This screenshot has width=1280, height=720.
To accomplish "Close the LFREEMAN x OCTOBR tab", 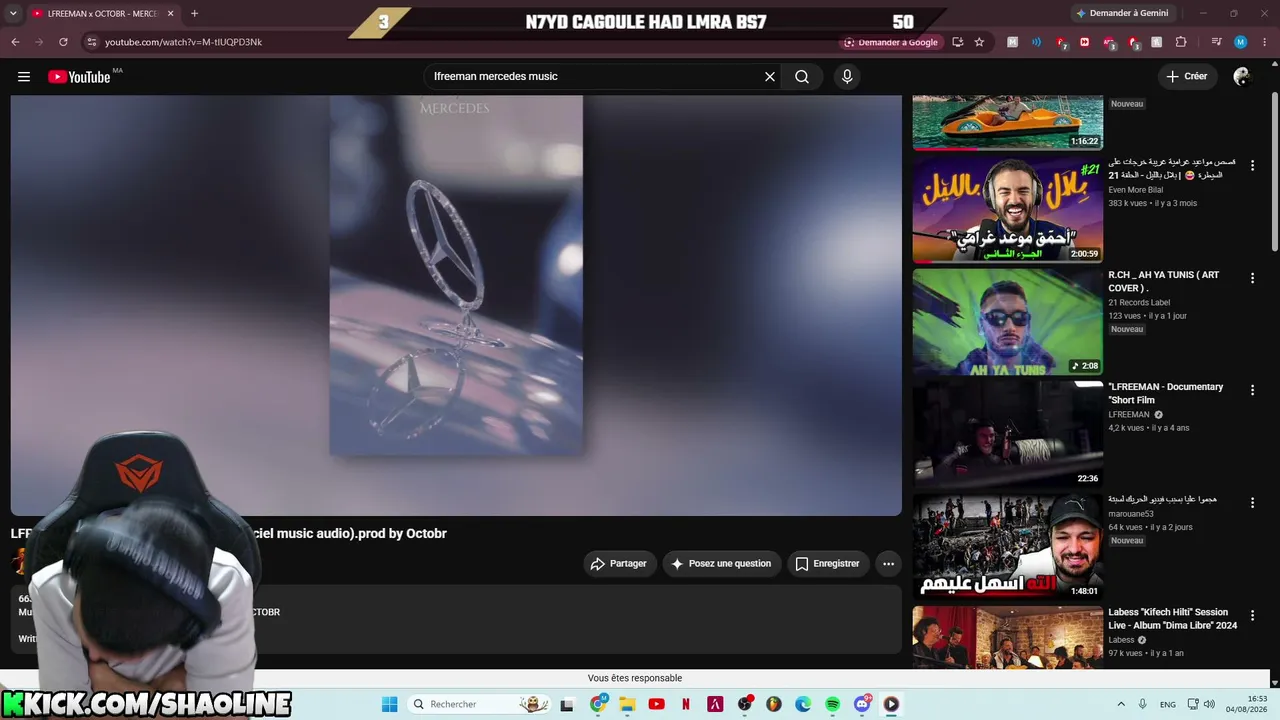I will (x=171, y=14).
